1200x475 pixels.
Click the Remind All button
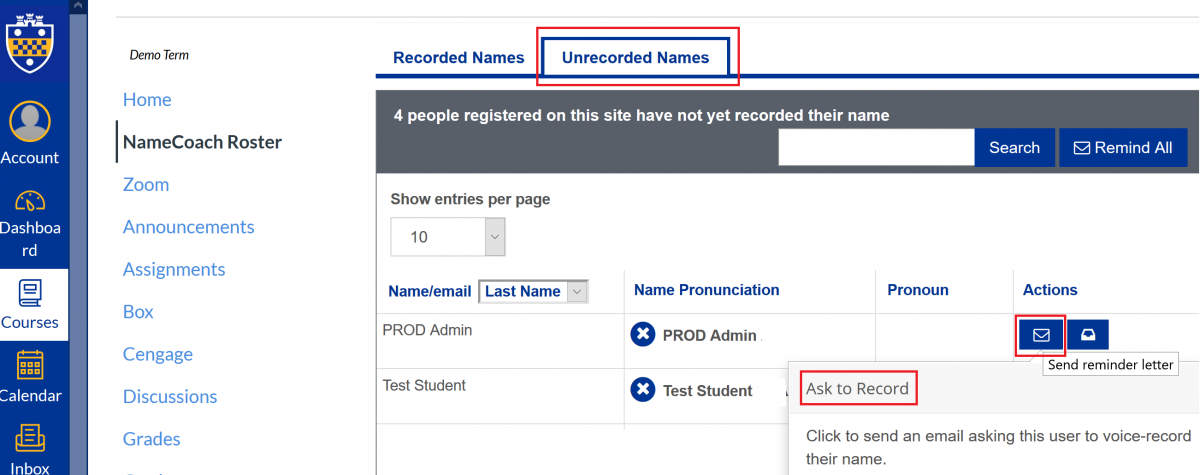pyautogui.click(x=1123, y=147)
